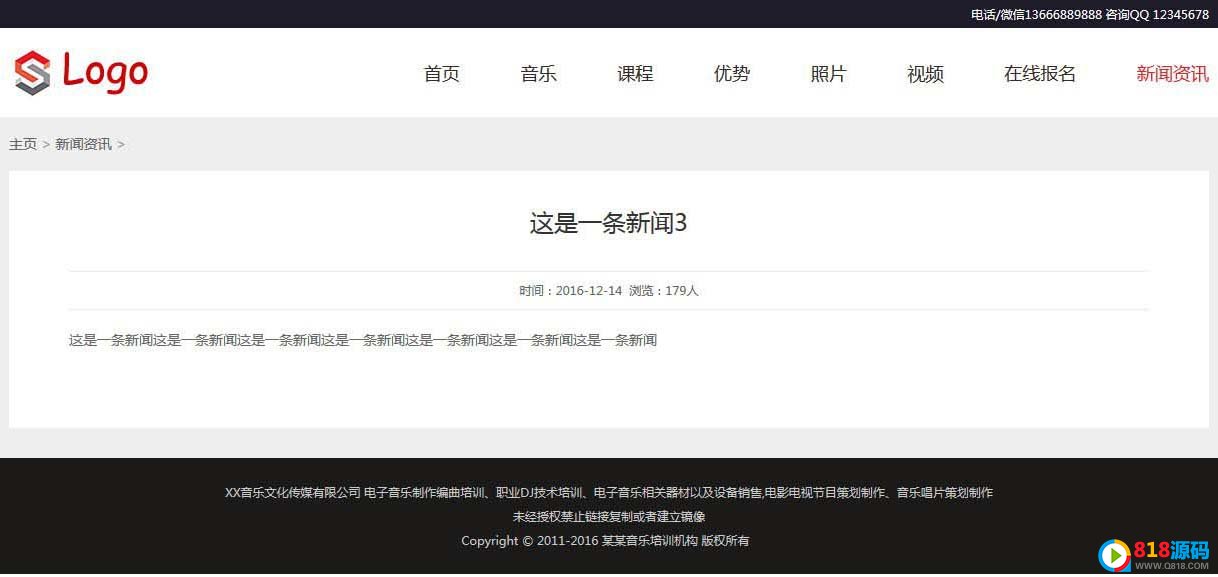Click the article body paragraph text
The width and height of the screenshot is (1218, 577).
pyautogui.click(x=363, y=340)
